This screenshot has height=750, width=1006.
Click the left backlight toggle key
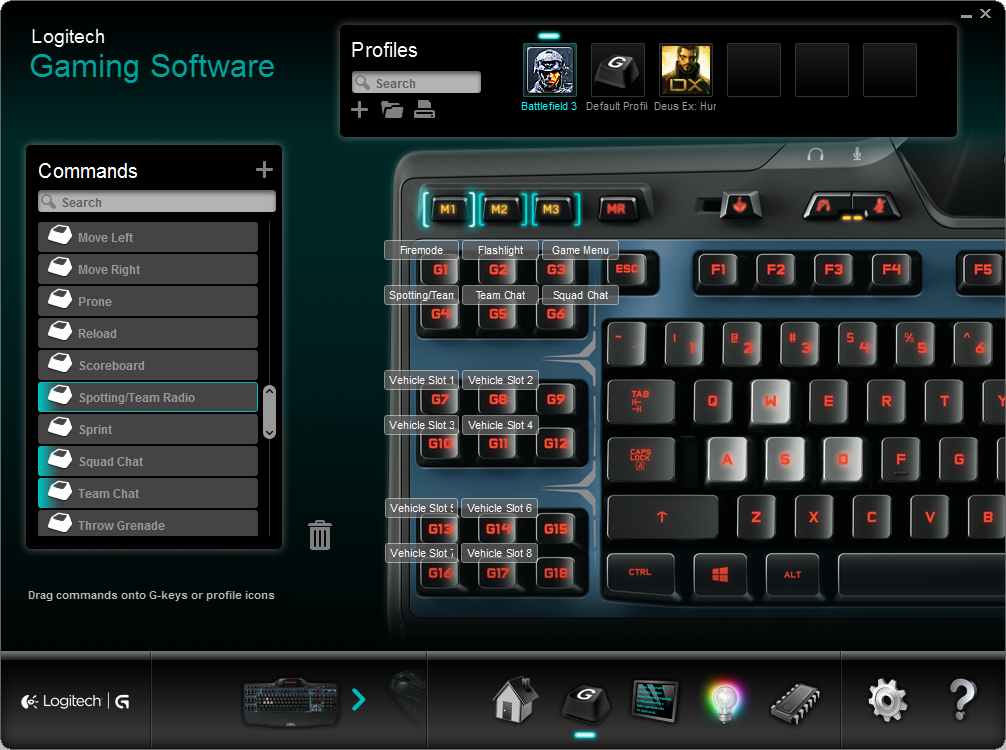(x=826, y=206)
